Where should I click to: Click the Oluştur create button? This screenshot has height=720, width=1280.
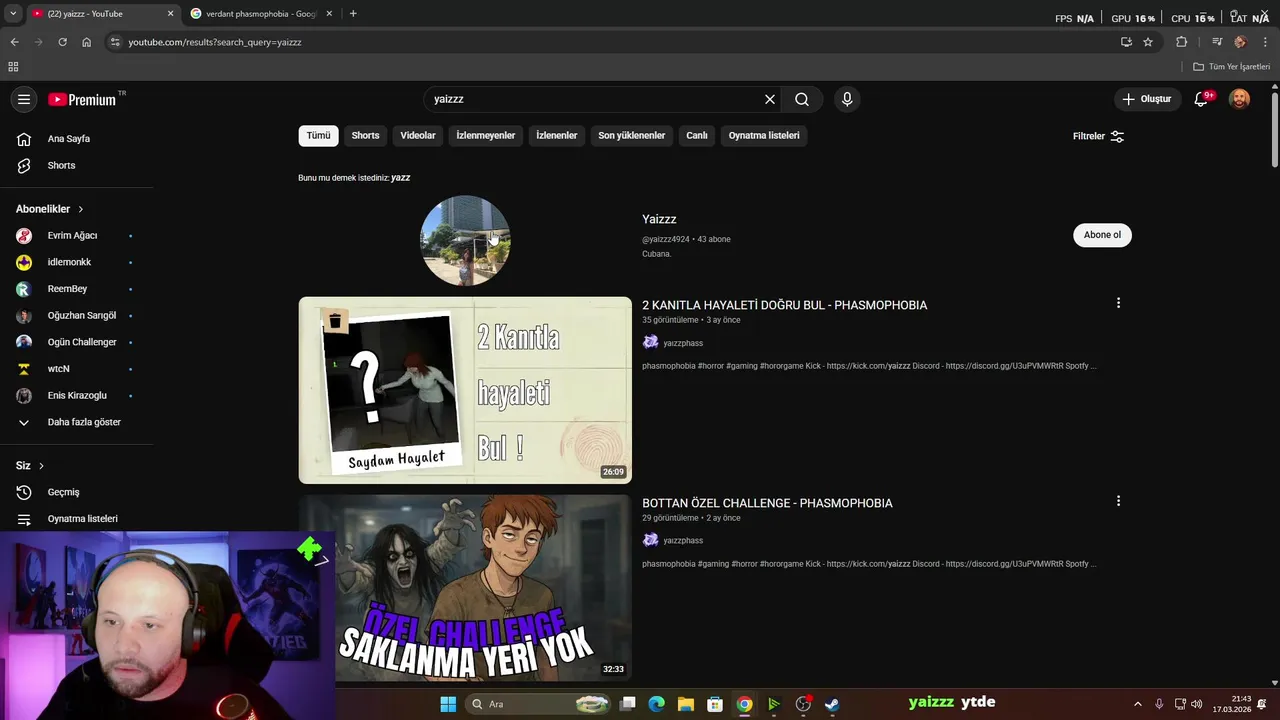coord(1146,99)
